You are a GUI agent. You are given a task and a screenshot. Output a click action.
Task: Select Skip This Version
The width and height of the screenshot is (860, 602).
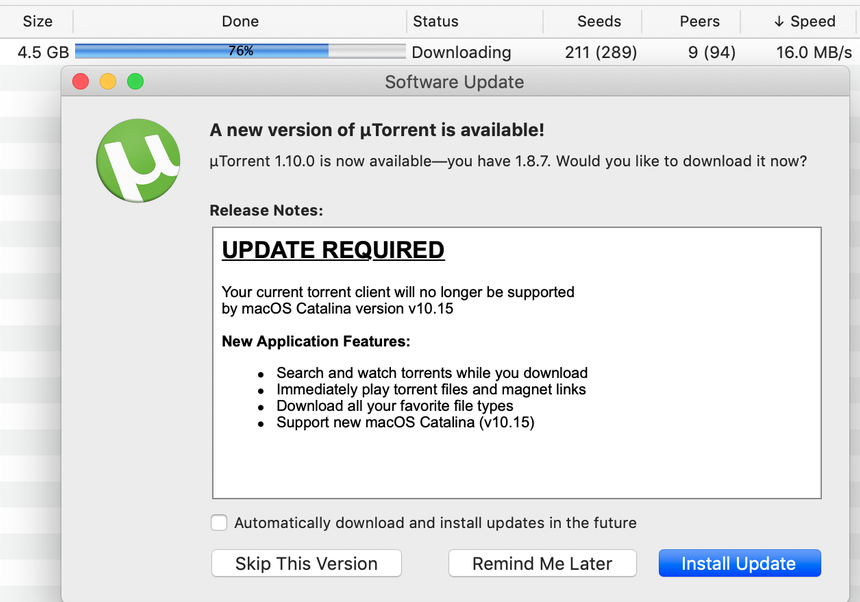[306, 563]
